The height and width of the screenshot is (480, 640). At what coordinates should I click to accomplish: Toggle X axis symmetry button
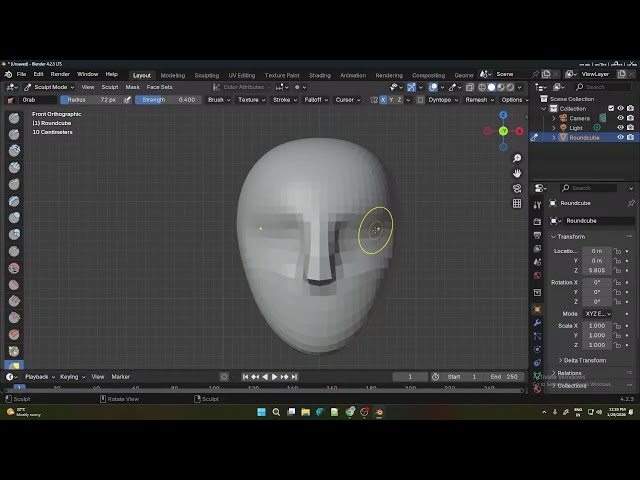(x=383, y=100)
